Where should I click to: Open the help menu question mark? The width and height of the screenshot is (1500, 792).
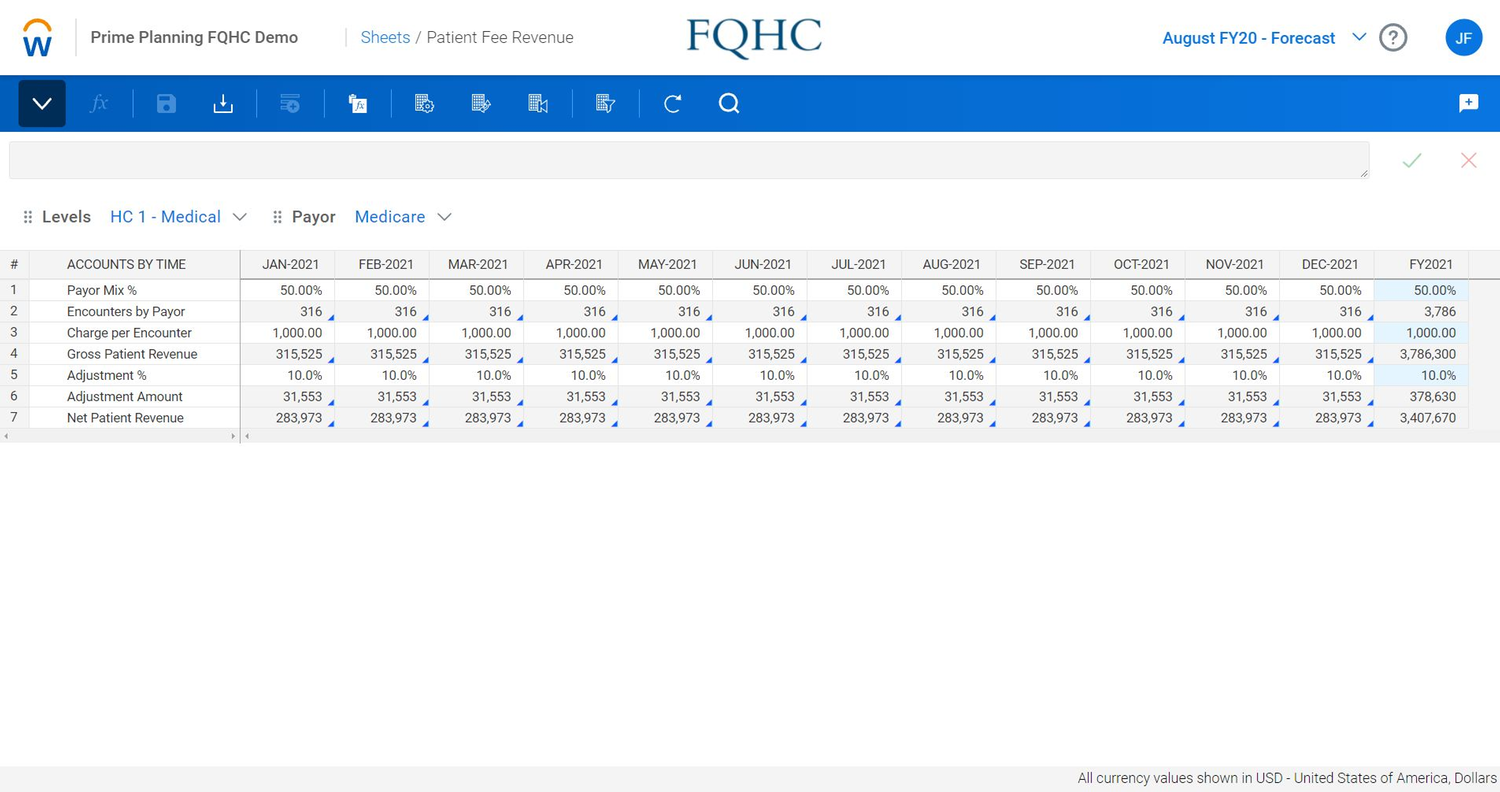coord(1393,37)
